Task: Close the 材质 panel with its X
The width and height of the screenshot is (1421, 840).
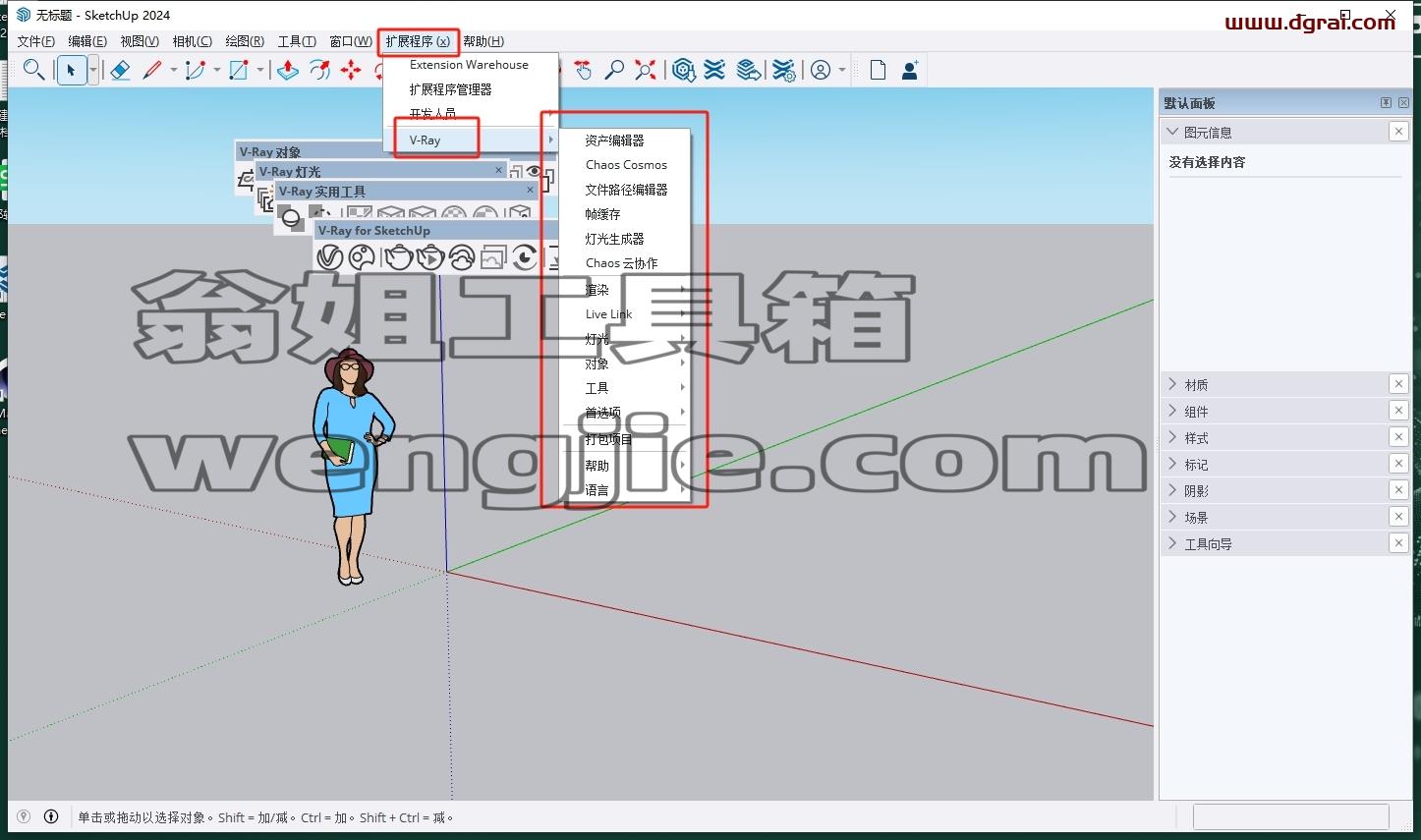Action: (x=1398, y=384)
